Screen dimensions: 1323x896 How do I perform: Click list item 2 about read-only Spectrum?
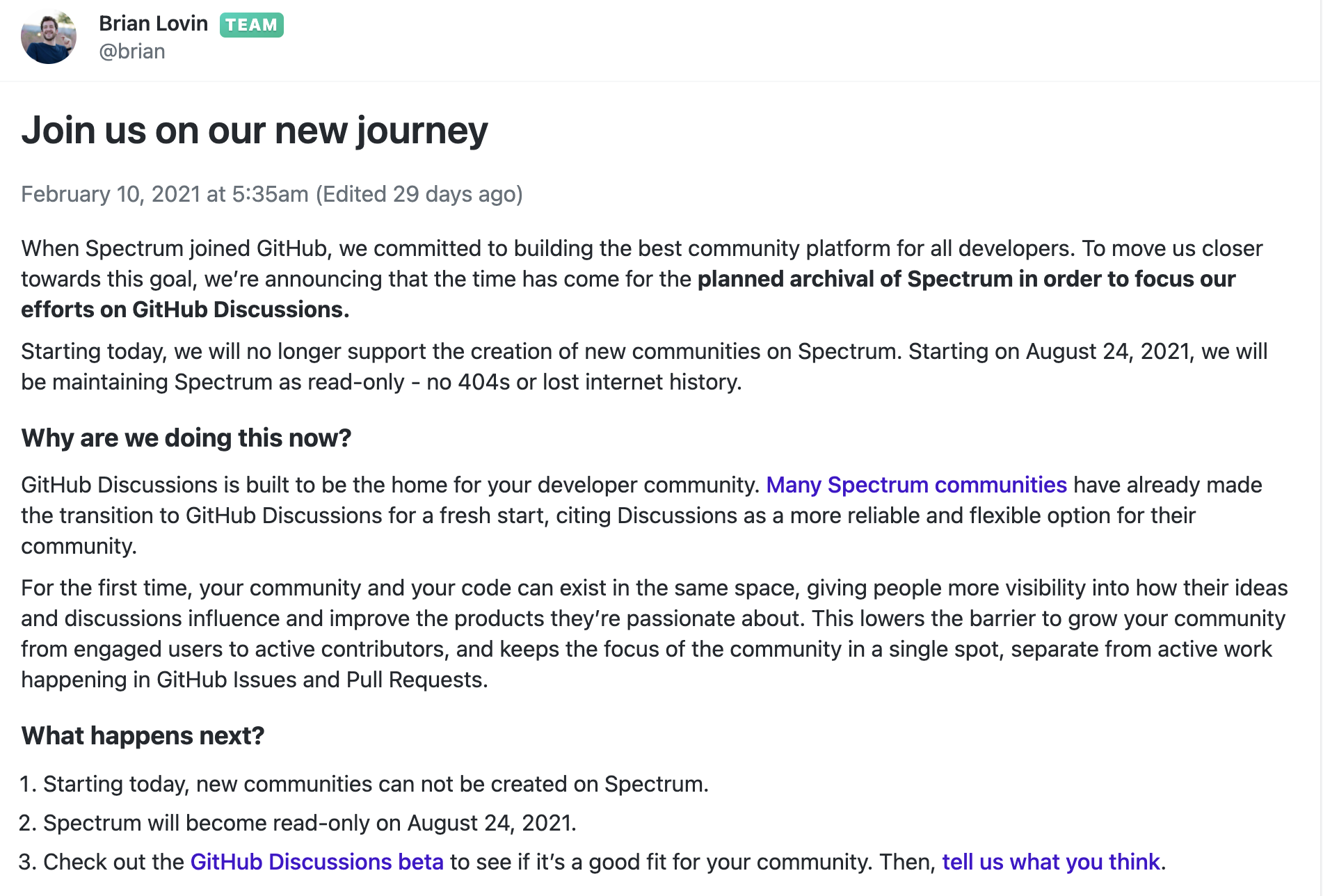[x=310, y=823]
